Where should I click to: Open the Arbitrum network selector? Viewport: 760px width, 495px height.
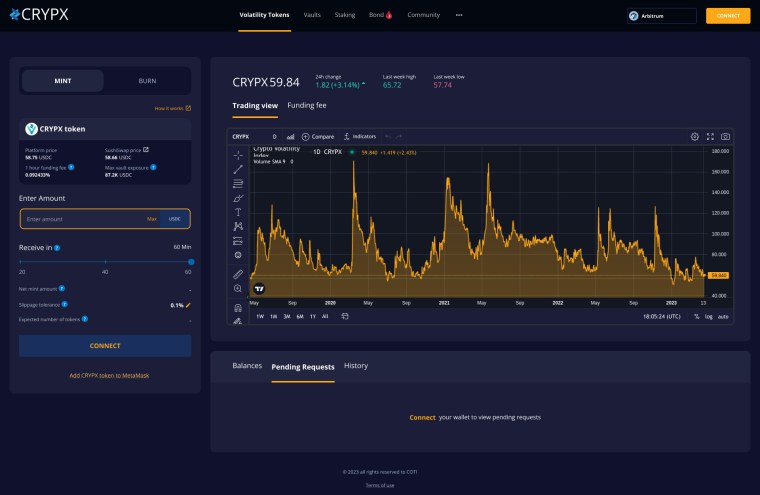[661, 16]
